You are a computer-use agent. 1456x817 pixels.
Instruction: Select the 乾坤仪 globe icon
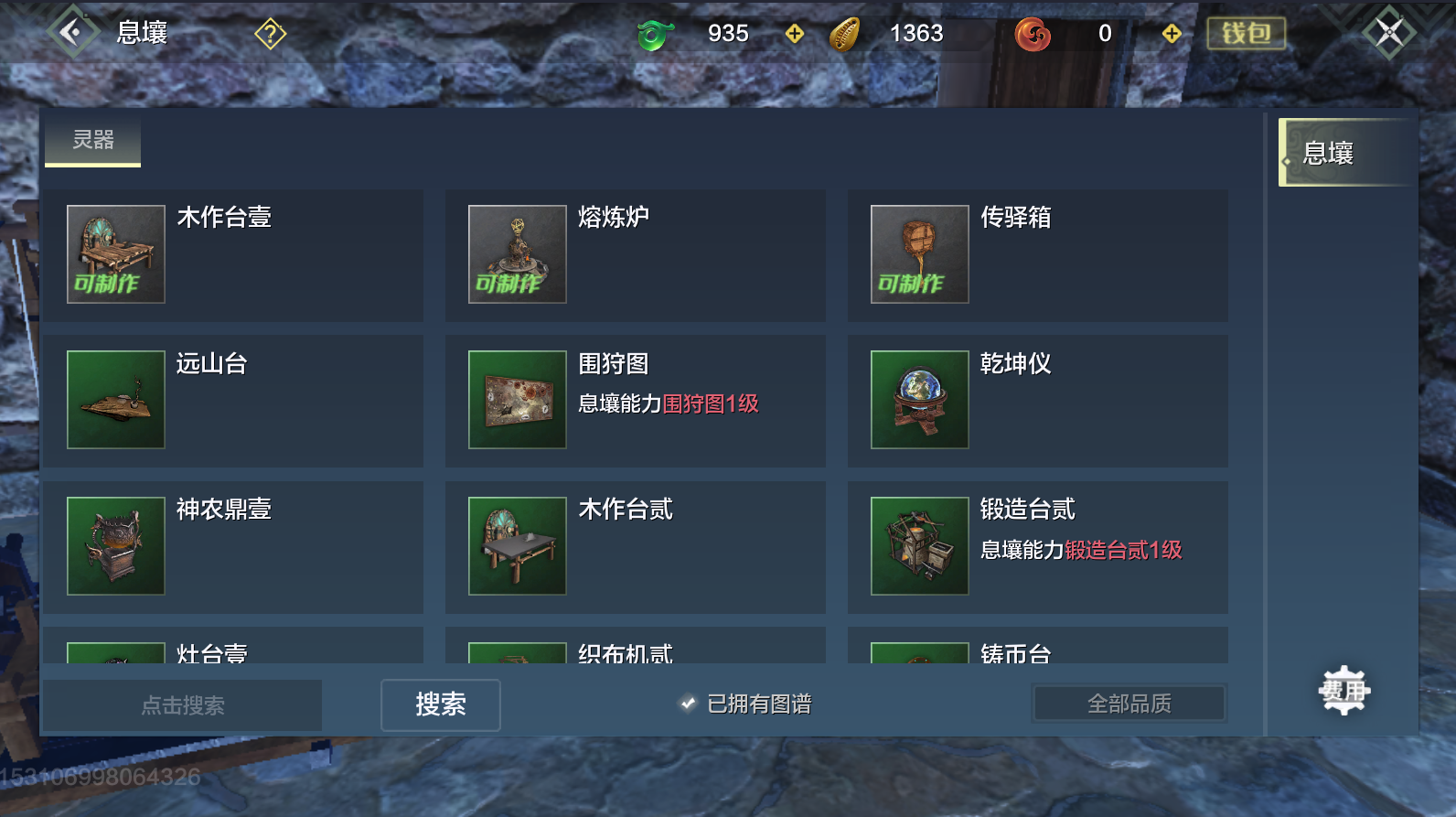(x=920, y=400)
